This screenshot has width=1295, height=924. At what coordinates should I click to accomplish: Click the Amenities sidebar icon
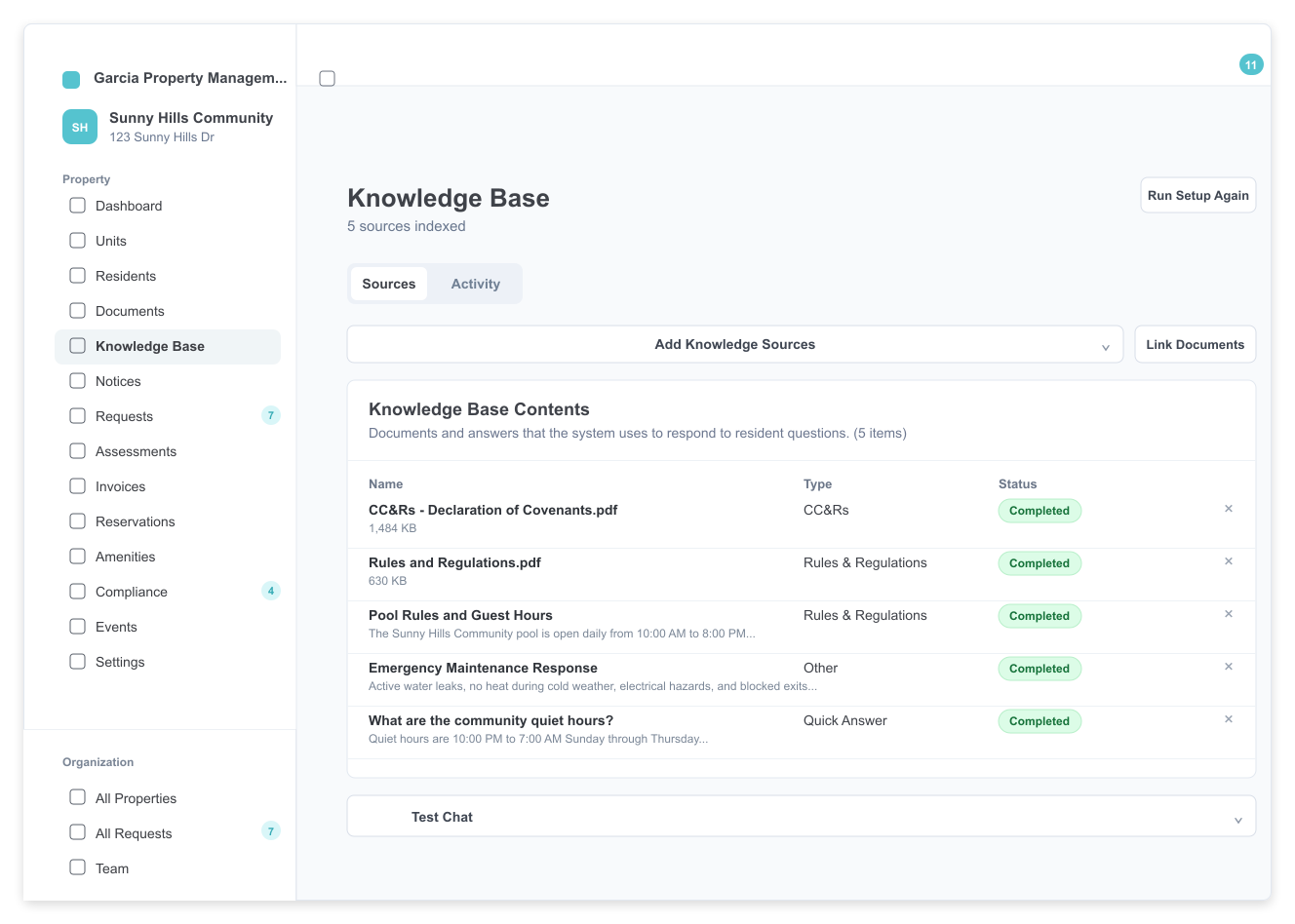tap(78, 557)
